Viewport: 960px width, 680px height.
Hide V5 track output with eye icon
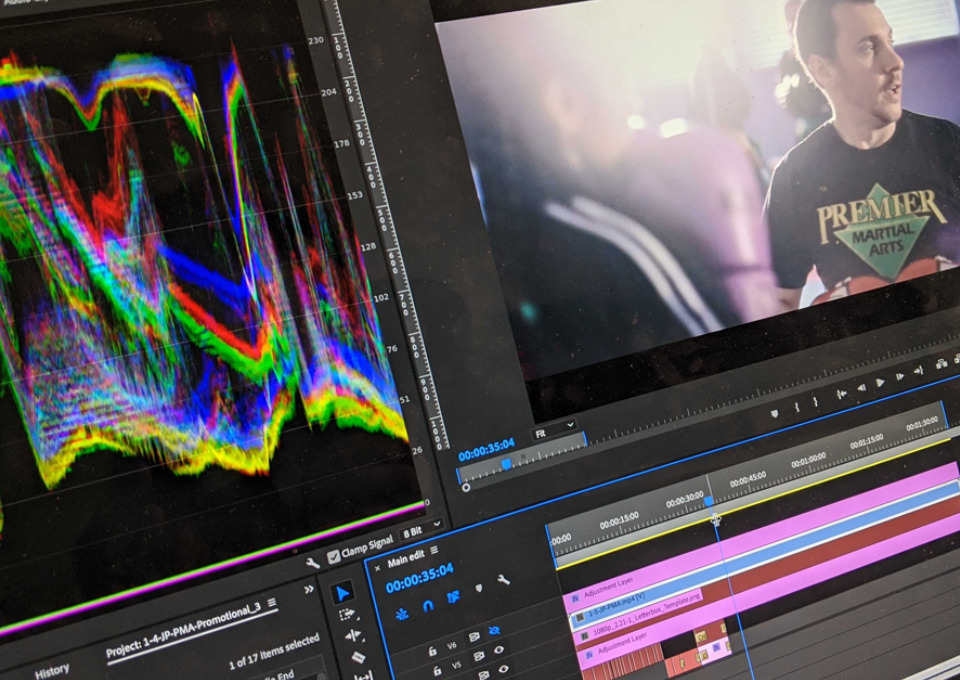499,650
